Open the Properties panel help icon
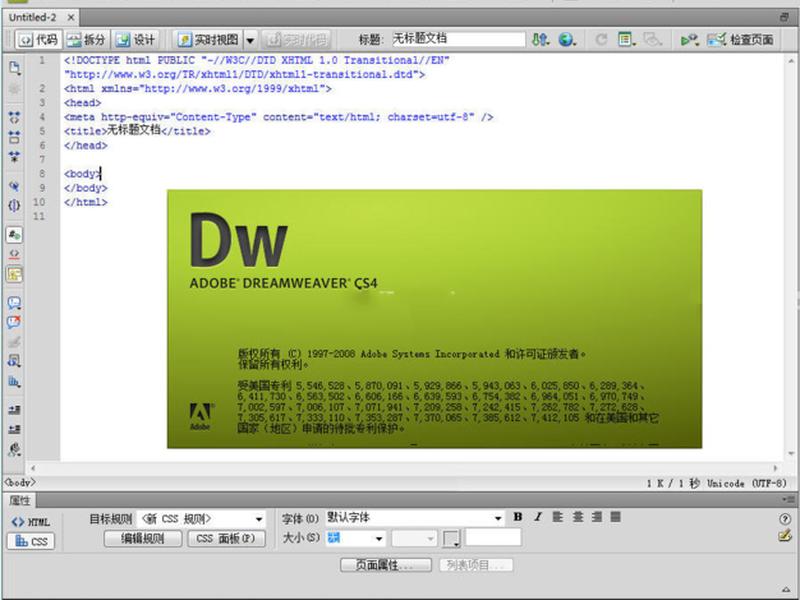Viewport: 800px width, 600px height. pos(785,519)
